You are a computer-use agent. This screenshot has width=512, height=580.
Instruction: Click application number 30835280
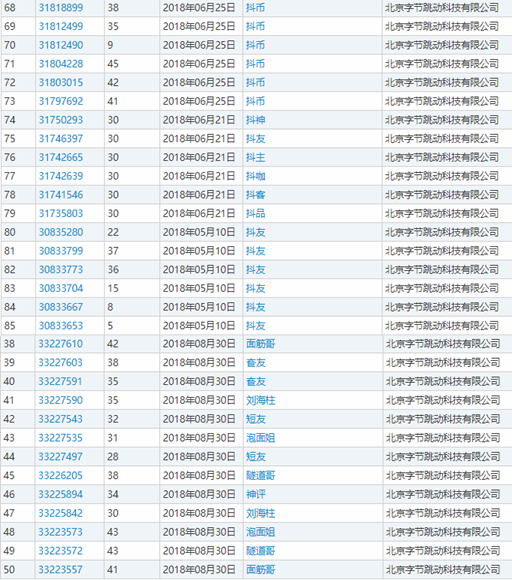pyautogui.click(x=61, y=232)
